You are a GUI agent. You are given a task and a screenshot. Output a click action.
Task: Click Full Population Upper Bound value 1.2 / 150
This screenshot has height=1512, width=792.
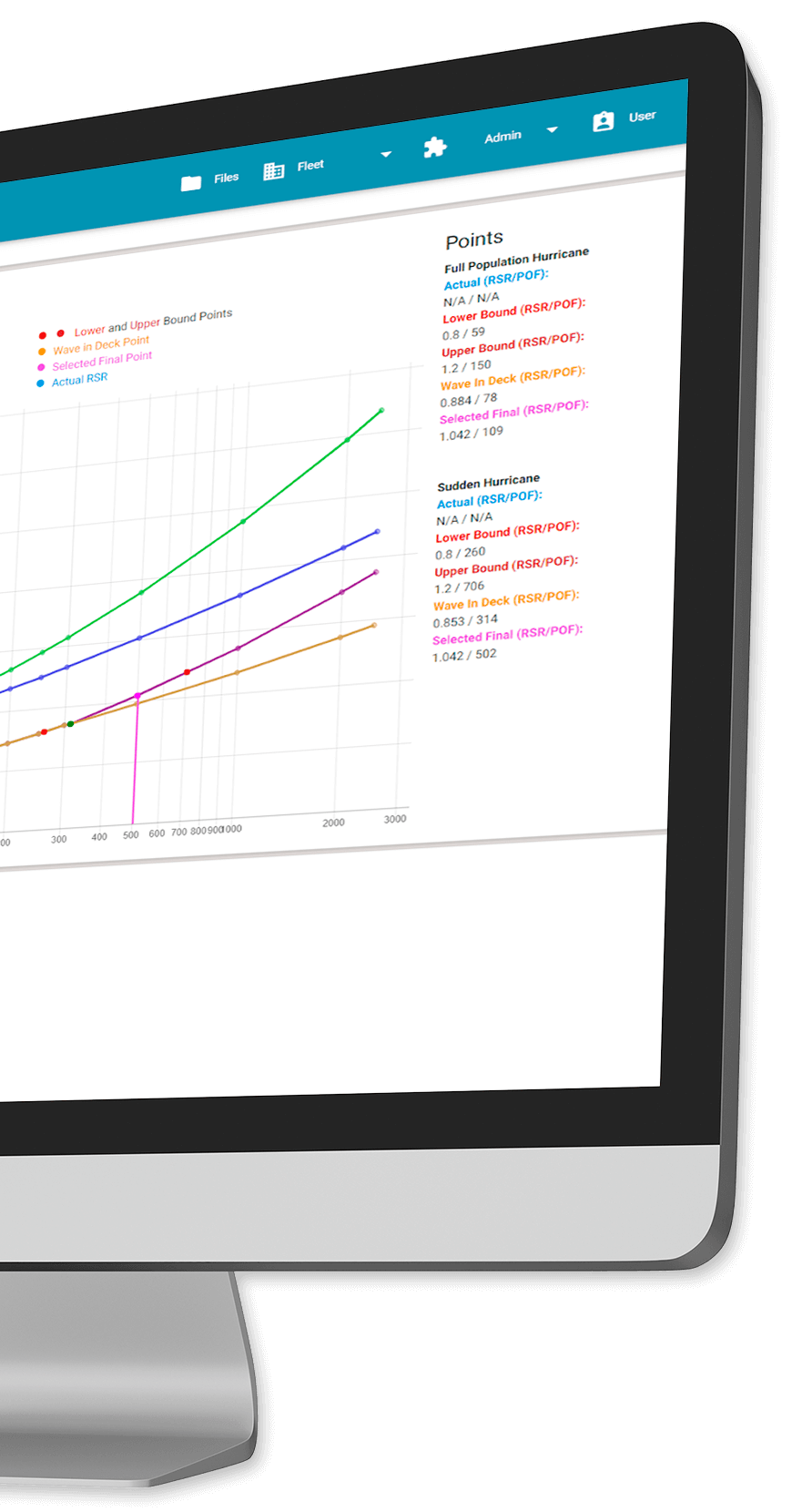466,367
